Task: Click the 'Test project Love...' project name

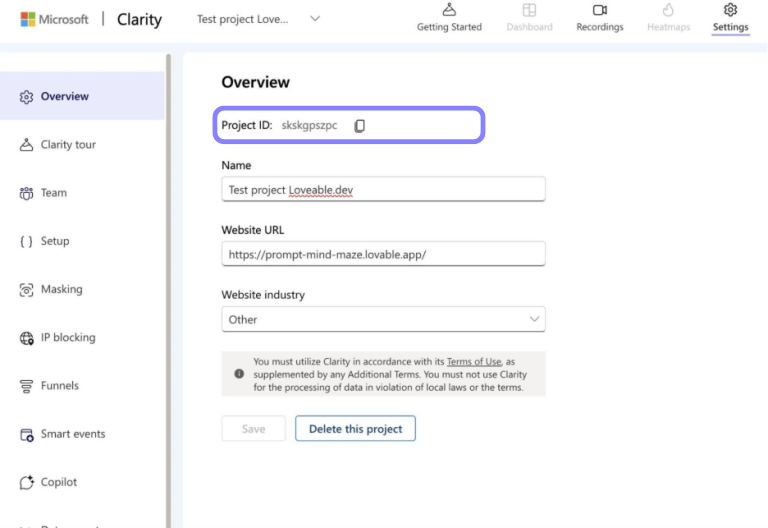Action: (242, 19)
